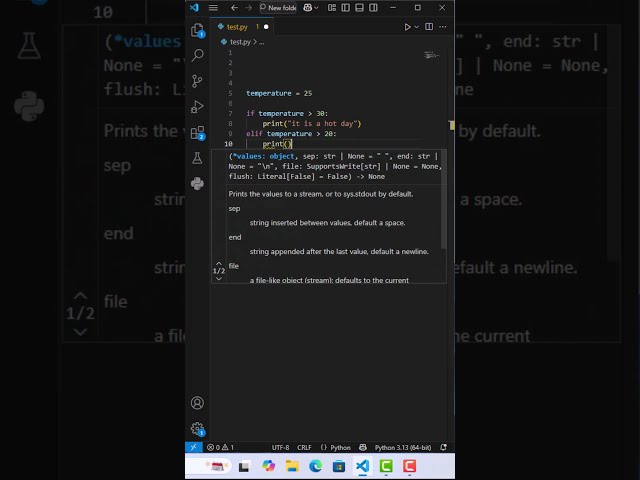Click the 'if temperature > 30:' line
The image size is (640, 480).
tap(287, 113)
